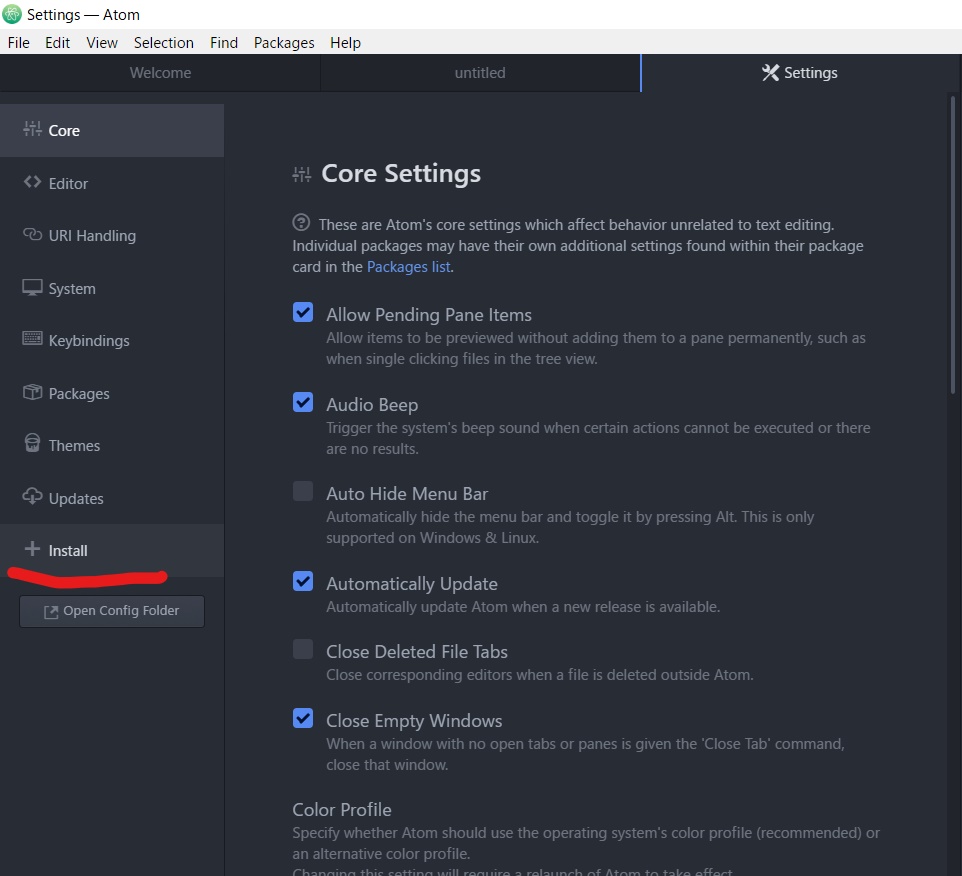Click the Close Empty Windows label
962x876 pixels.
click(414, 721)
